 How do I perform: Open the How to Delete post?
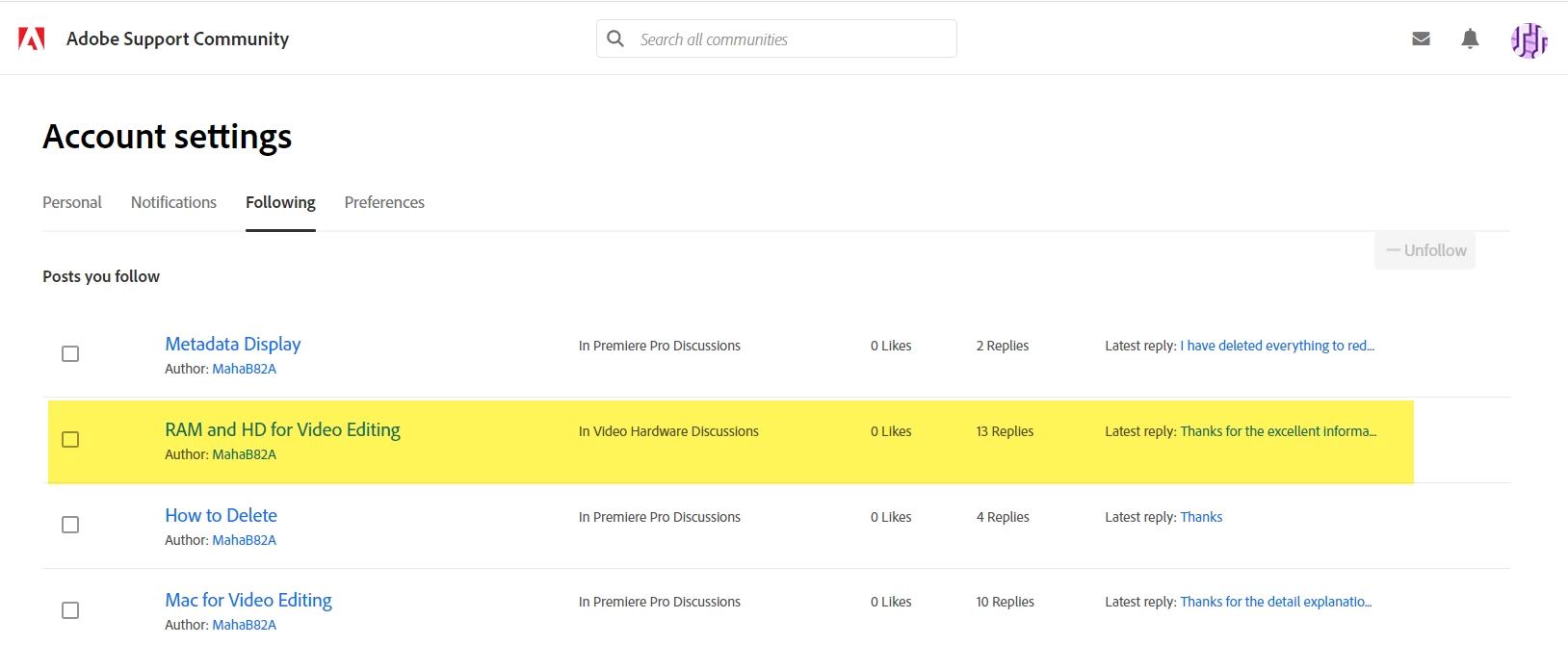pos(221,515)
